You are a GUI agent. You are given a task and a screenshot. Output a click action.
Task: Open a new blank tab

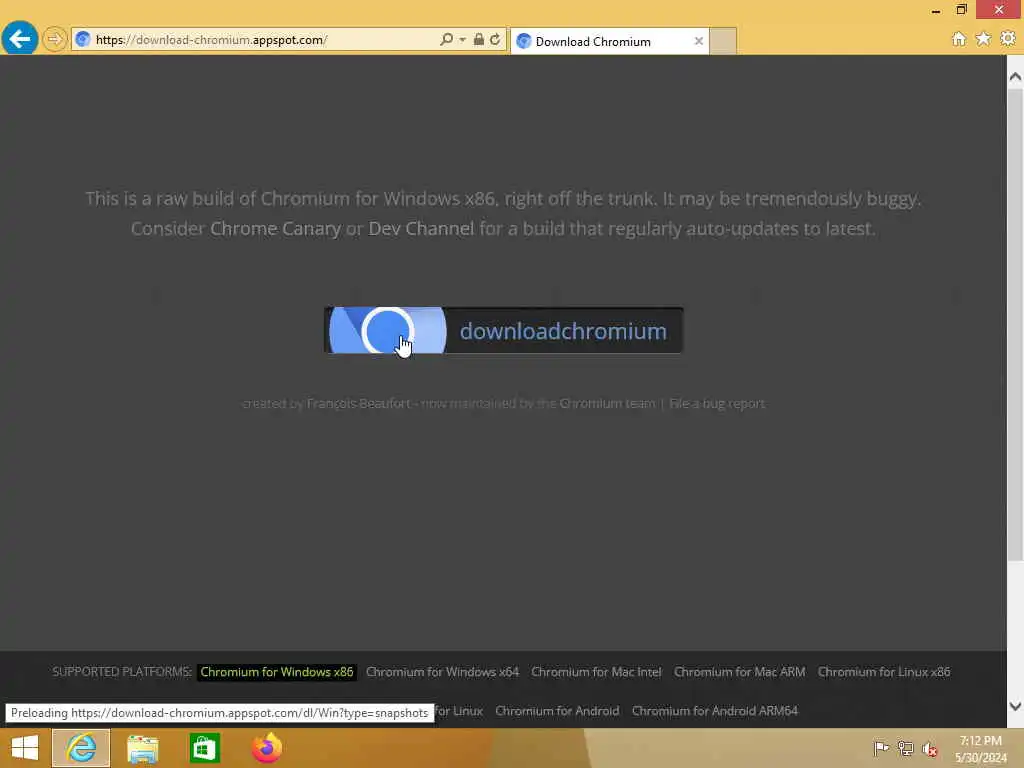[x=723, y=41]
